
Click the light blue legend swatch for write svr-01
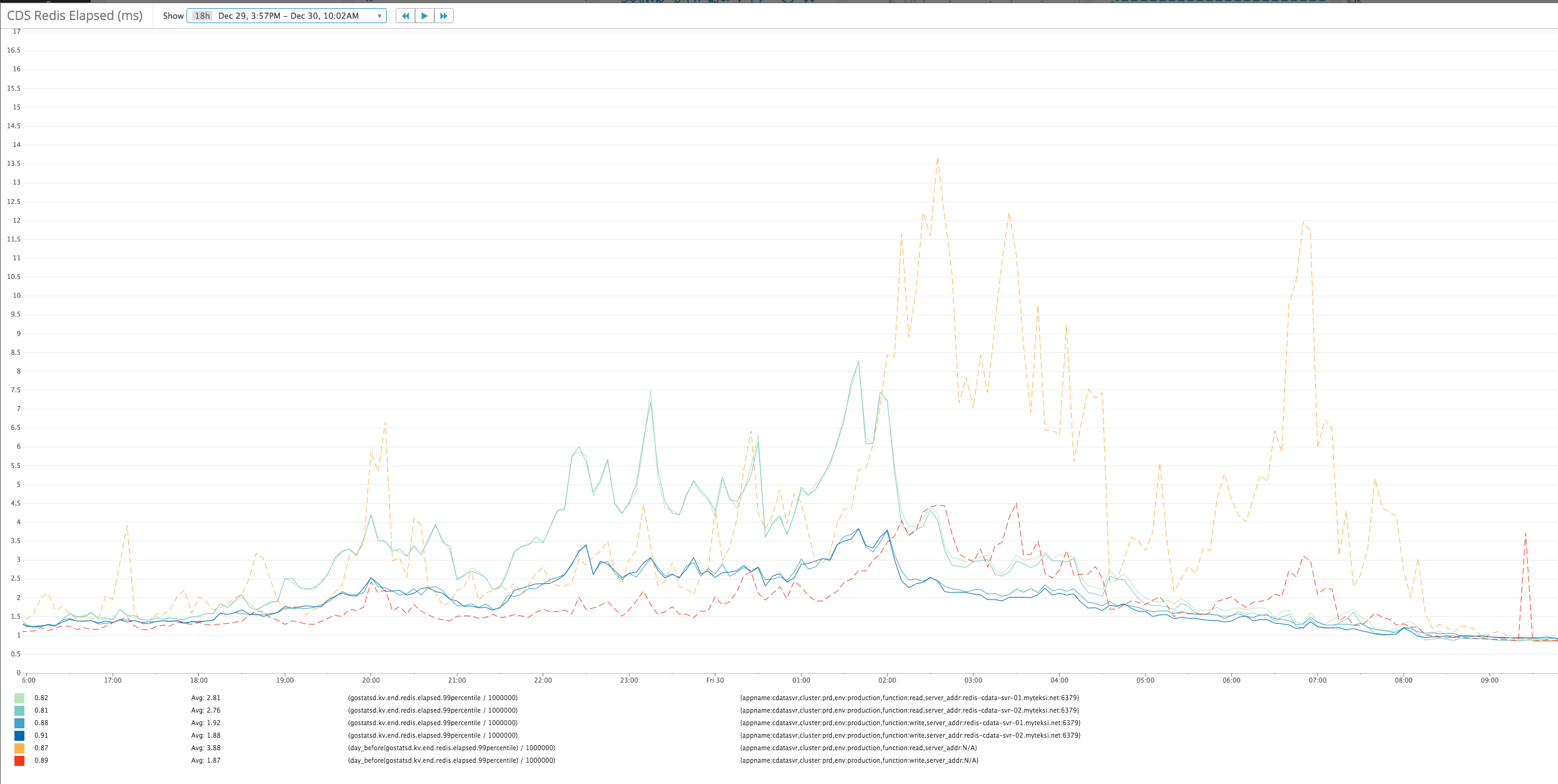point(19,723)
